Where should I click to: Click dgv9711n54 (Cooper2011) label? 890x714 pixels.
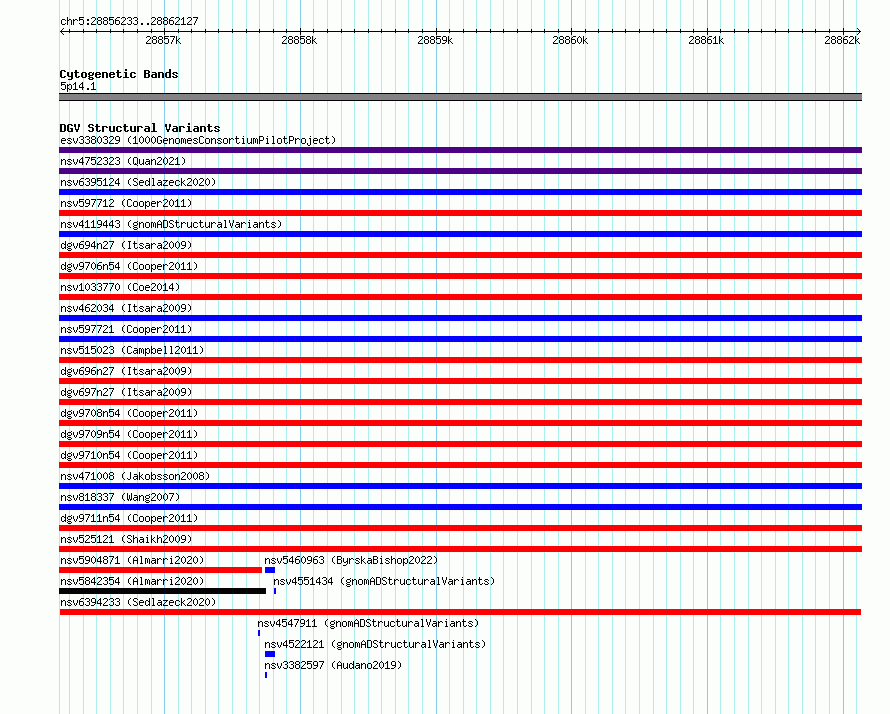(x=129, y=518)
